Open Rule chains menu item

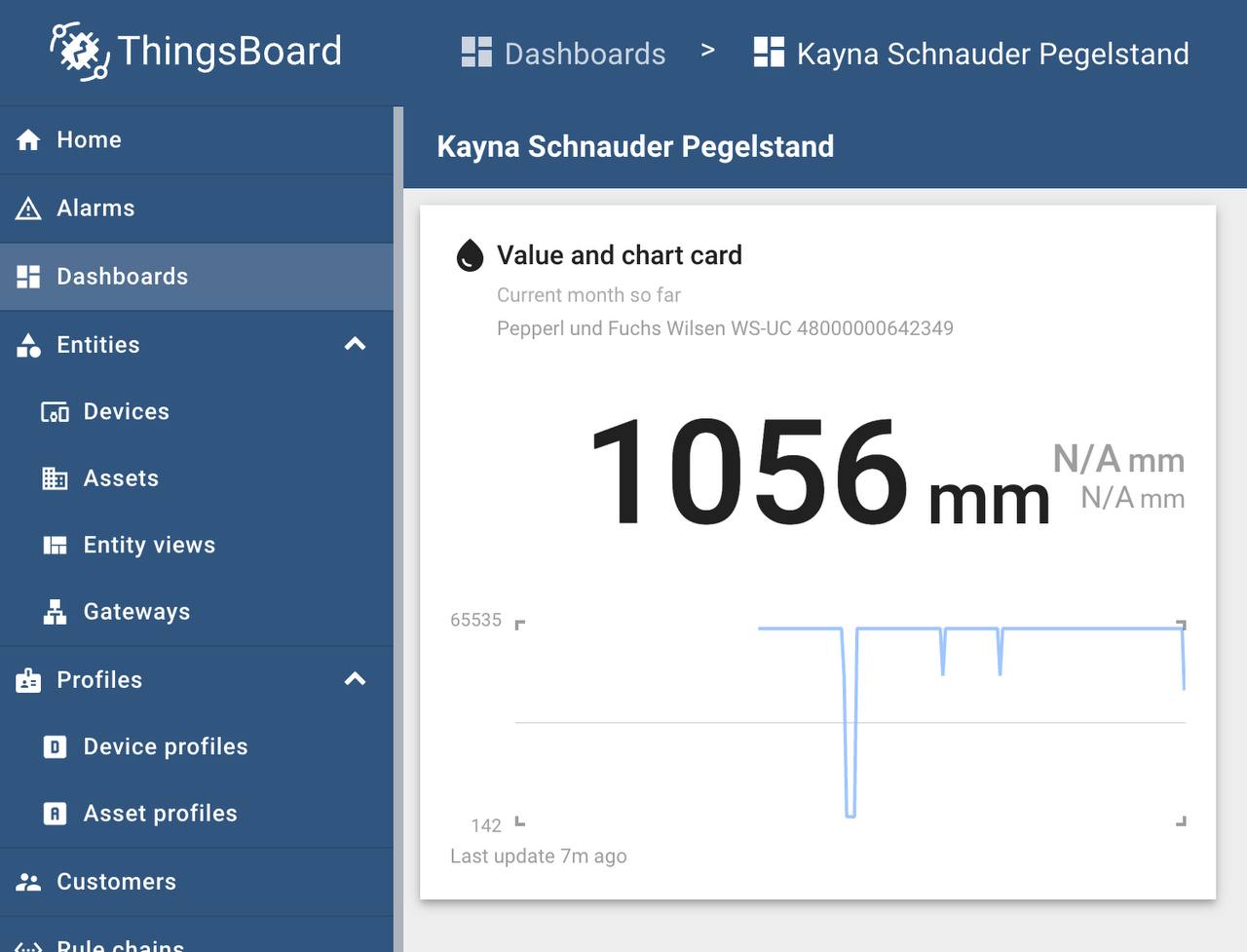click(196, 935)
